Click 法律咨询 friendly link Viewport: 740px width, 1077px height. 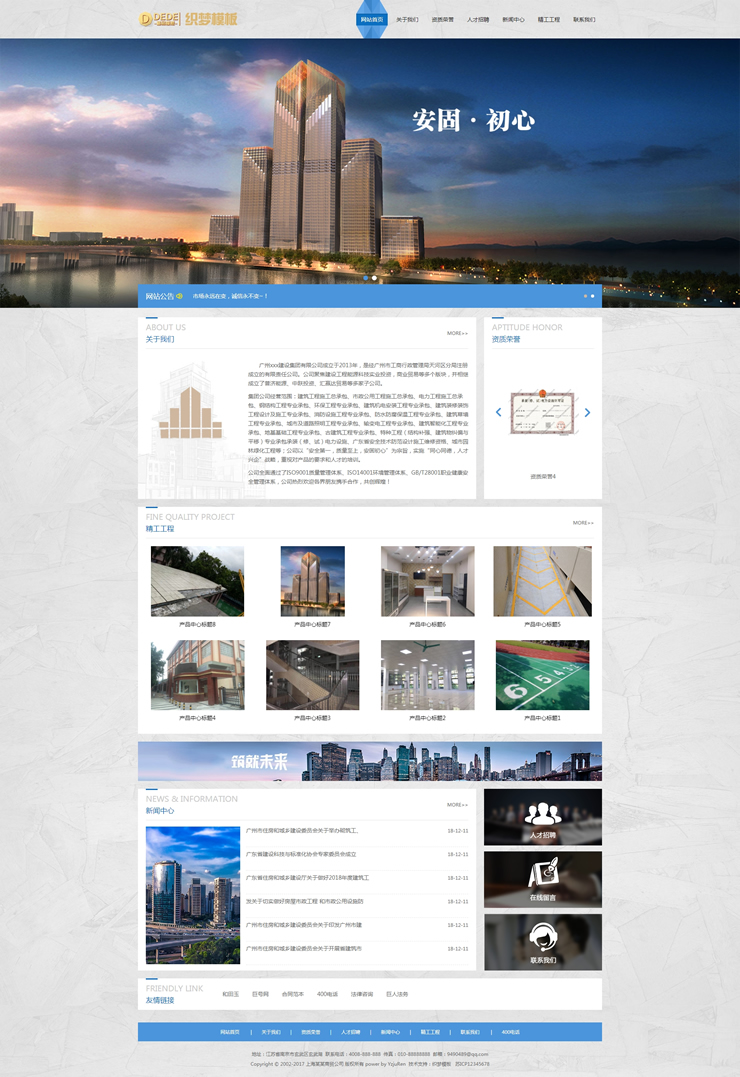(x=361, y=994)
